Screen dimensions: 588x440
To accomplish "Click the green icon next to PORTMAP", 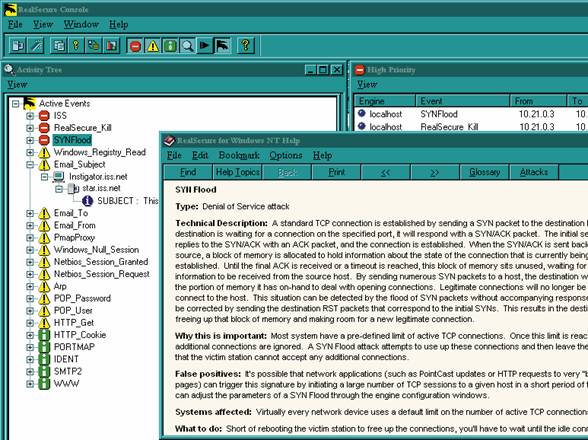I will click(44, 347).
